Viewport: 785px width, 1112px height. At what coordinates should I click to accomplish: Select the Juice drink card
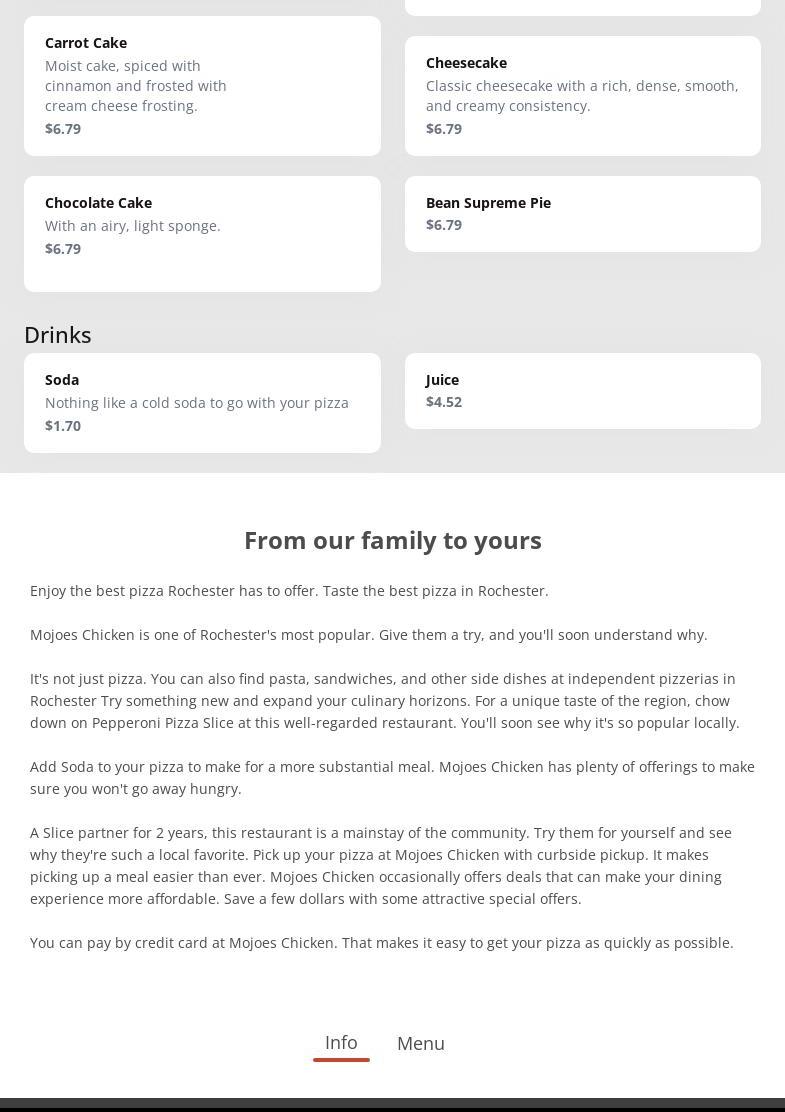pos(582,391)
